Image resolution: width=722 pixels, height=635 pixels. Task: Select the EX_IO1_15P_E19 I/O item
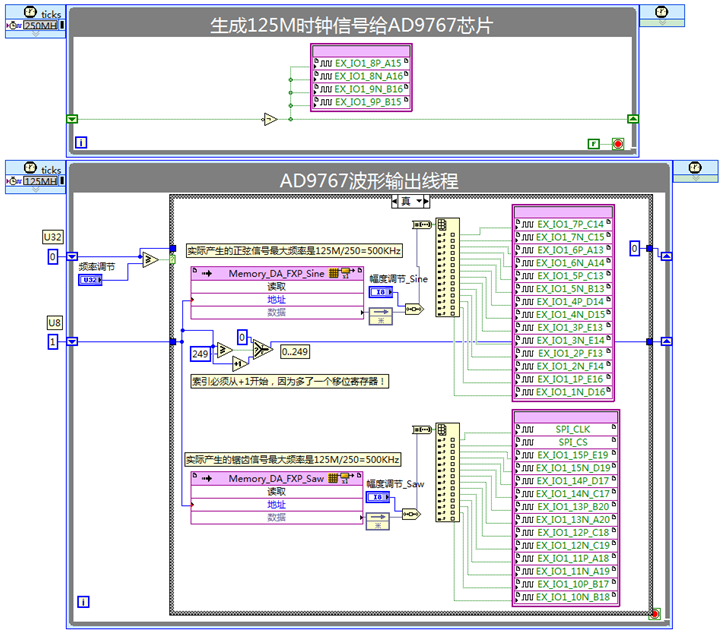point(566,455)
